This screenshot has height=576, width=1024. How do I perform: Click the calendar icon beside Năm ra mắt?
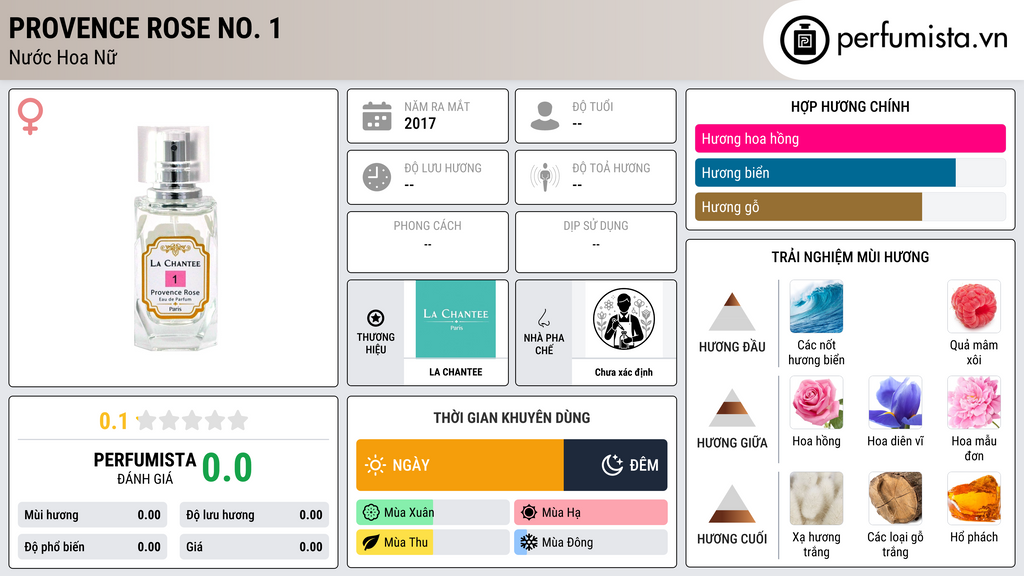377,116
